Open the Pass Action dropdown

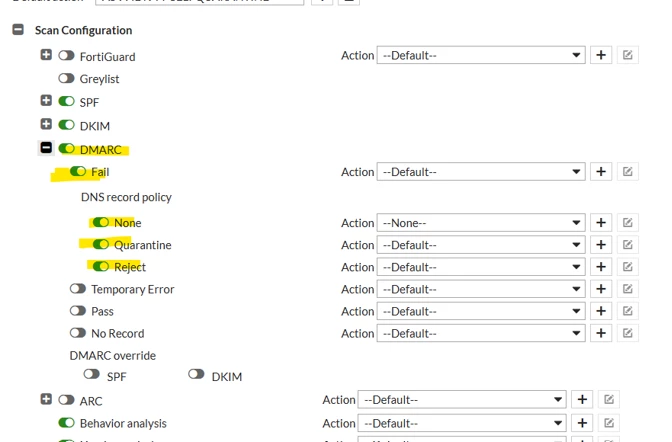point(481,311)
